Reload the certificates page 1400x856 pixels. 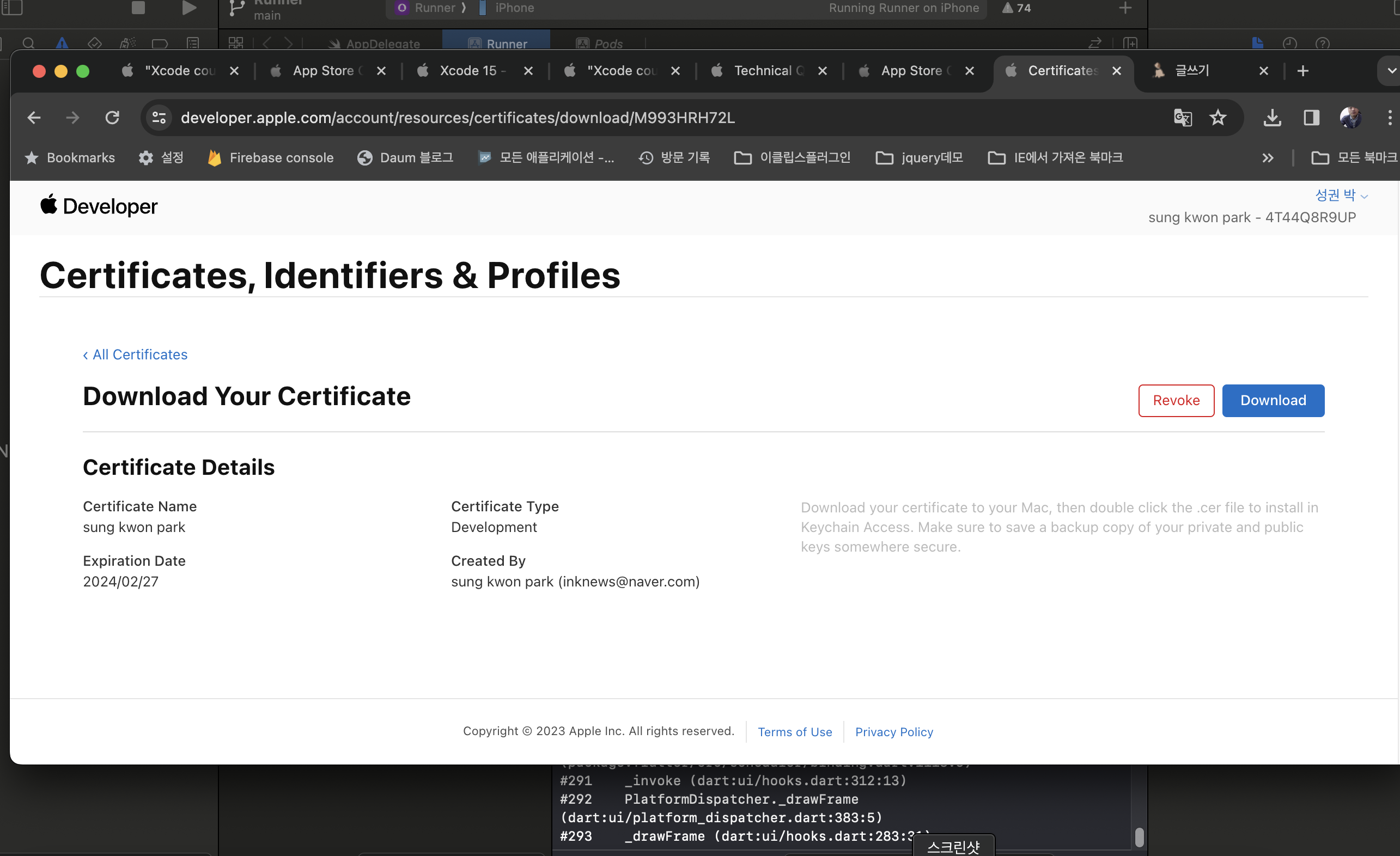(x=112, y=118)
